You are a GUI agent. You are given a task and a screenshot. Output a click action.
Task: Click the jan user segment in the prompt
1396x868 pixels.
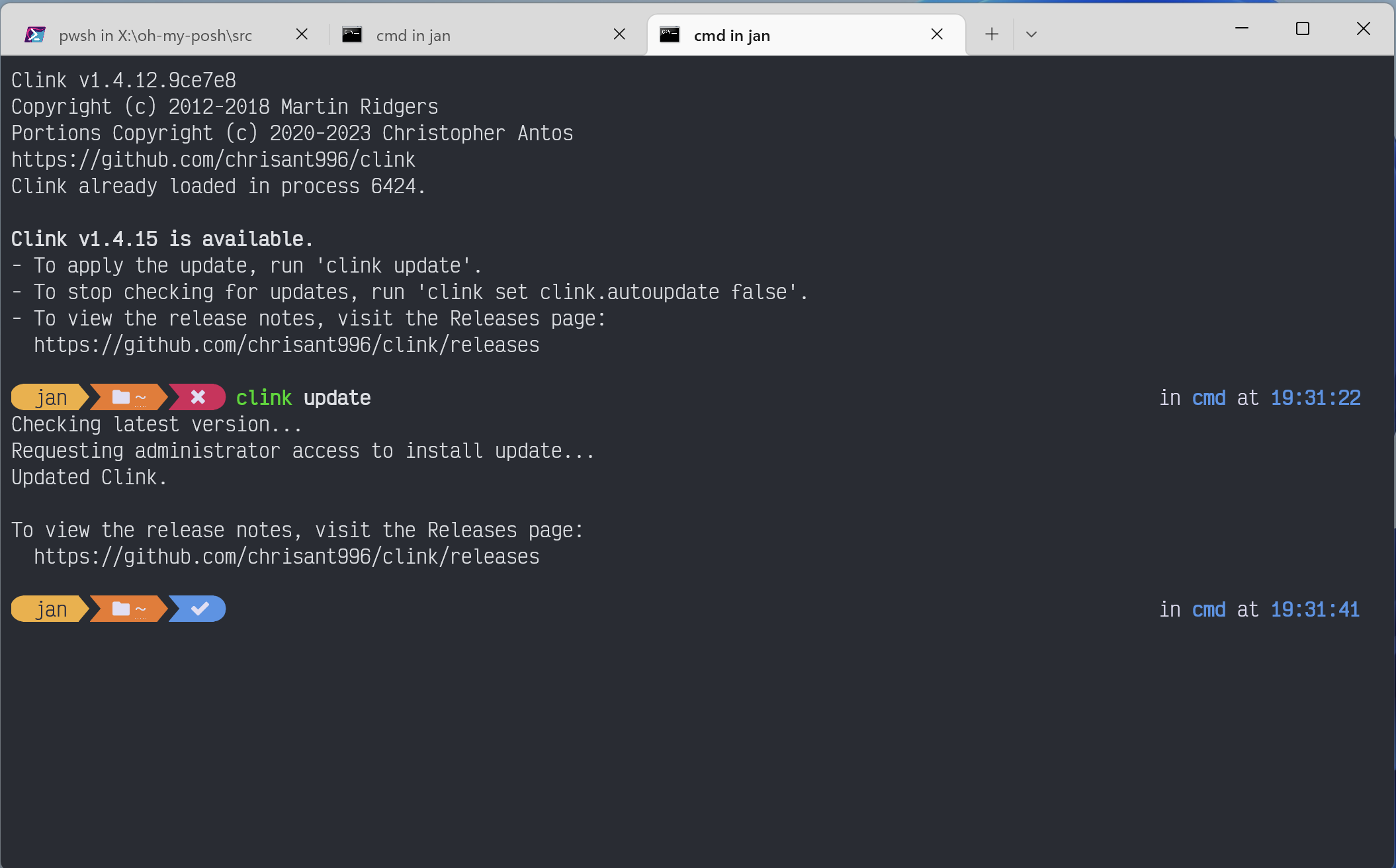pyautogui.click(x=52, y=397)
